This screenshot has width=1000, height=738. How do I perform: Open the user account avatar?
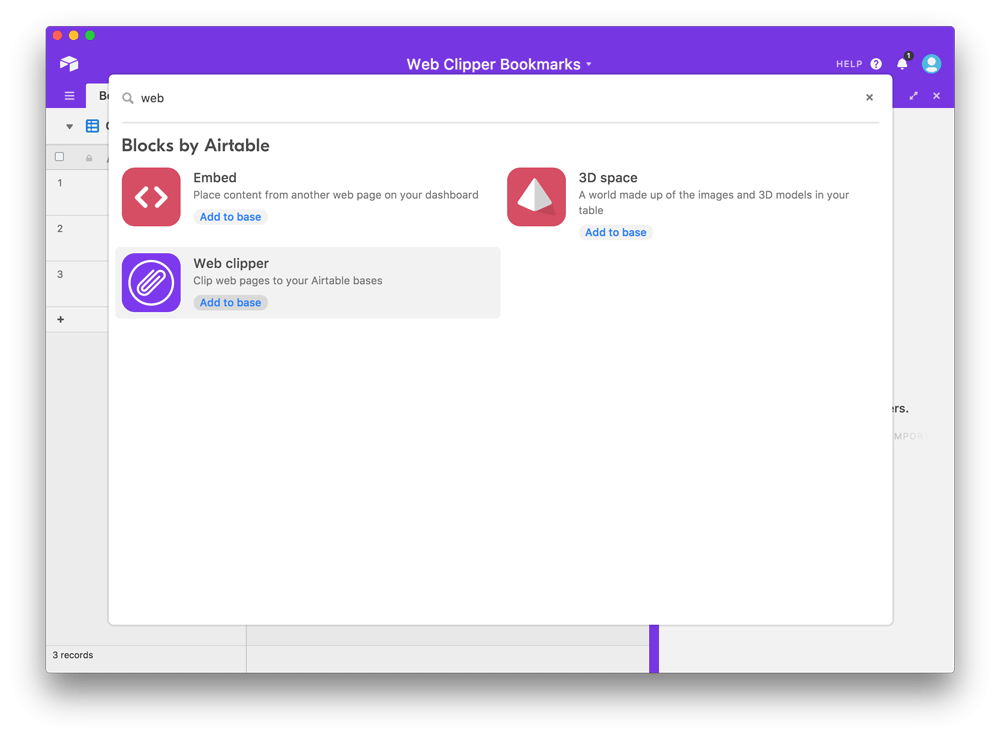point(931,63)
